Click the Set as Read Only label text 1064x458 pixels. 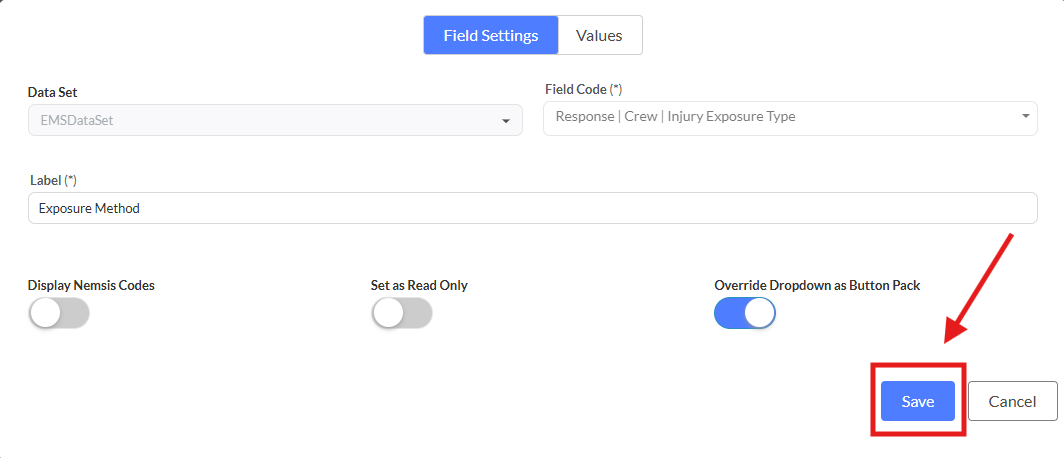(419, 285)
